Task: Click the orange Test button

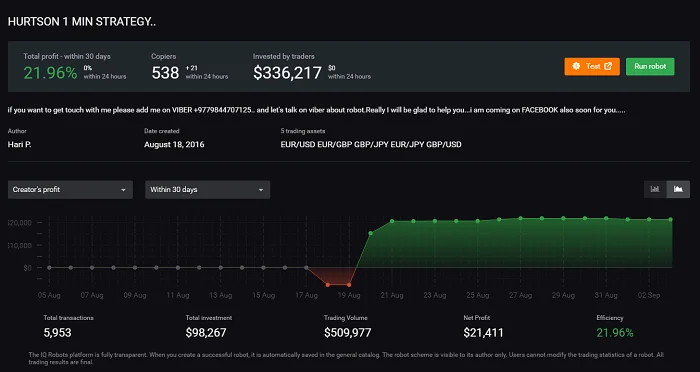Action: click(592, 67)
